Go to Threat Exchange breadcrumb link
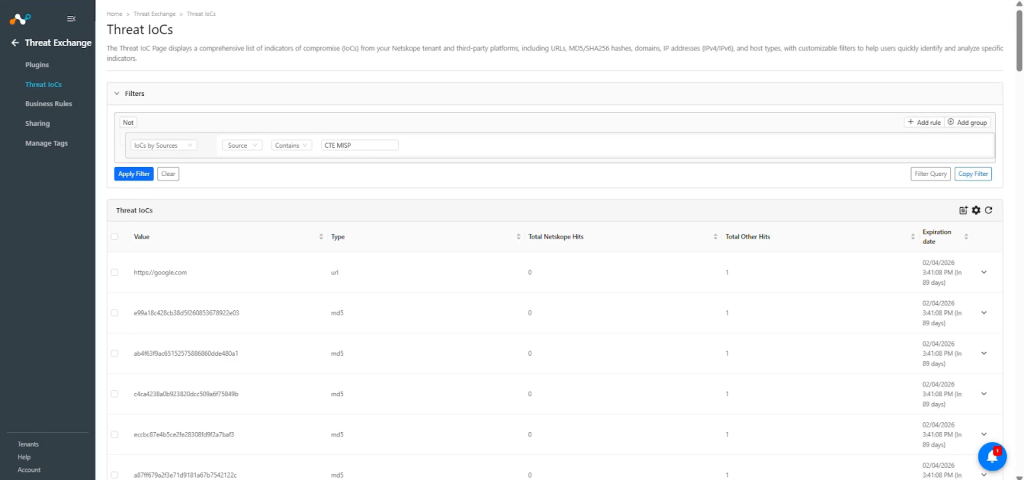The image size is (1024, 480). (x=156, y=14)
